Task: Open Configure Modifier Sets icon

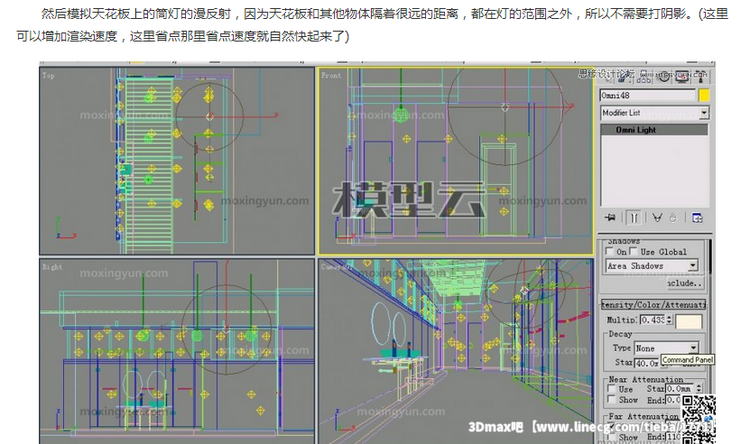Action: pos(697,218)
